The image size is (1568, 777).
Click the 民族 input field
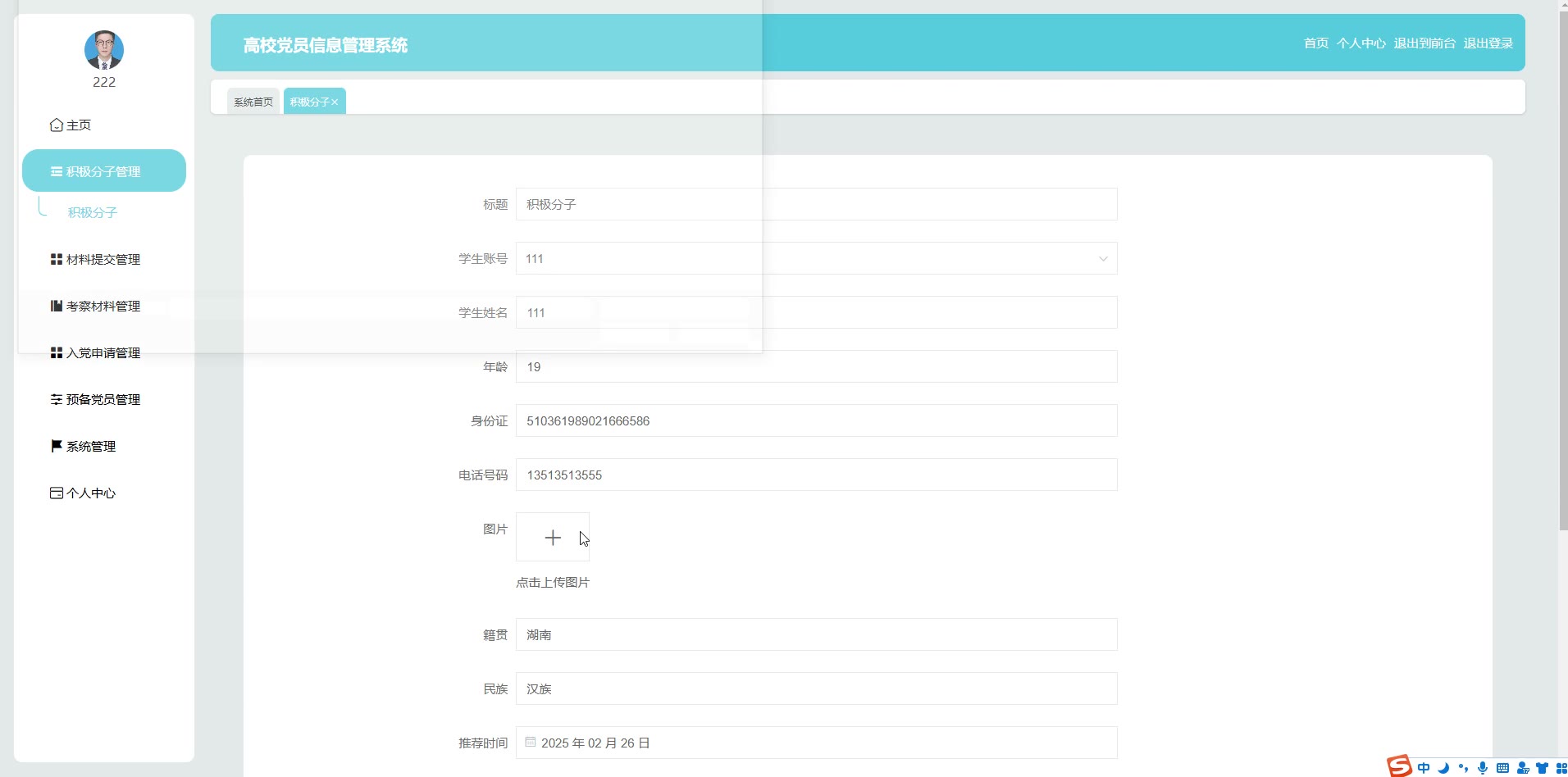pyautogui.click(x=816, y=688)
